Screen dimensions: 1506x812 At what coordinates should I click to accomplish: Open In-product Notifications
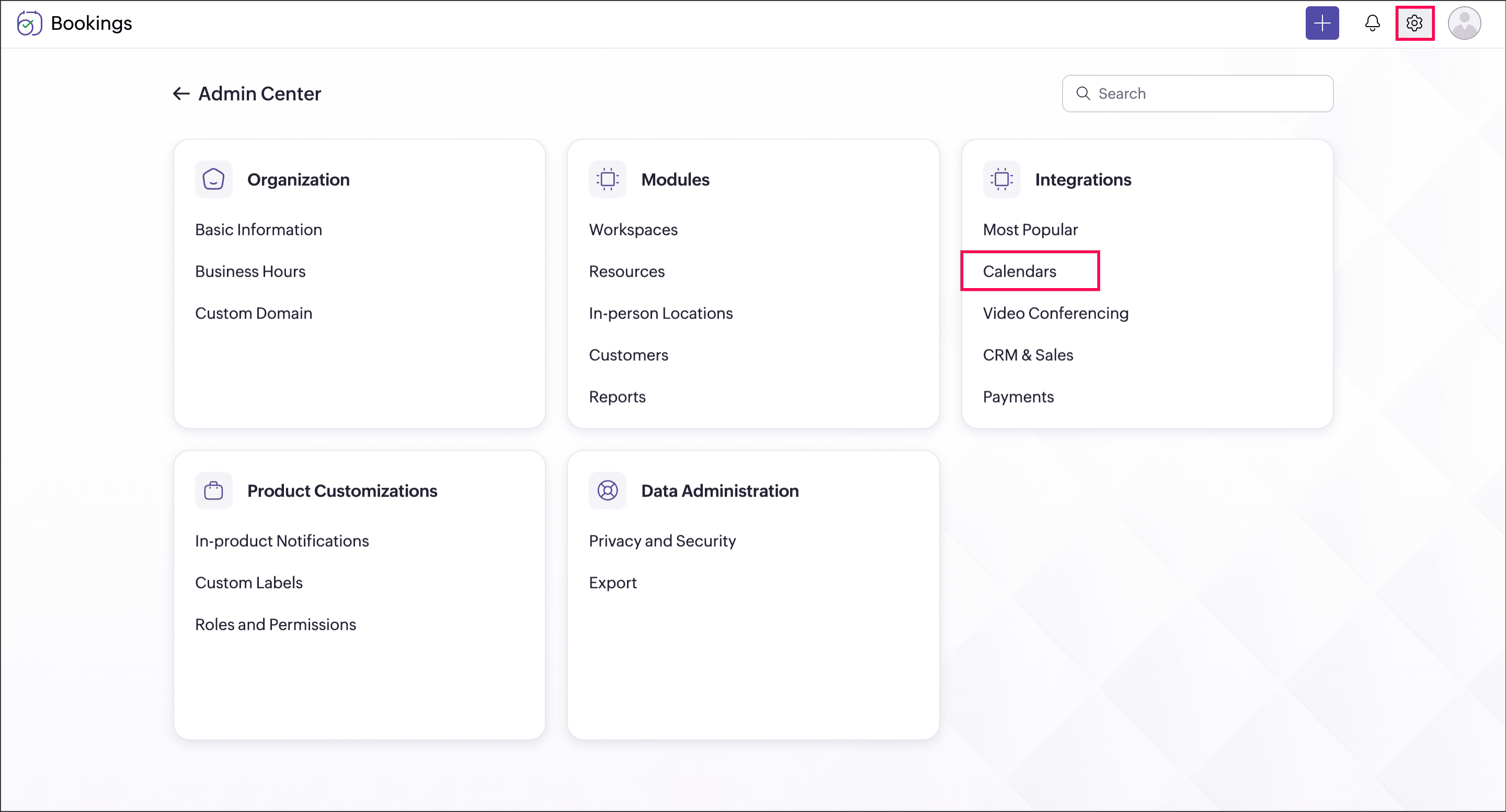tap(282, 541)
